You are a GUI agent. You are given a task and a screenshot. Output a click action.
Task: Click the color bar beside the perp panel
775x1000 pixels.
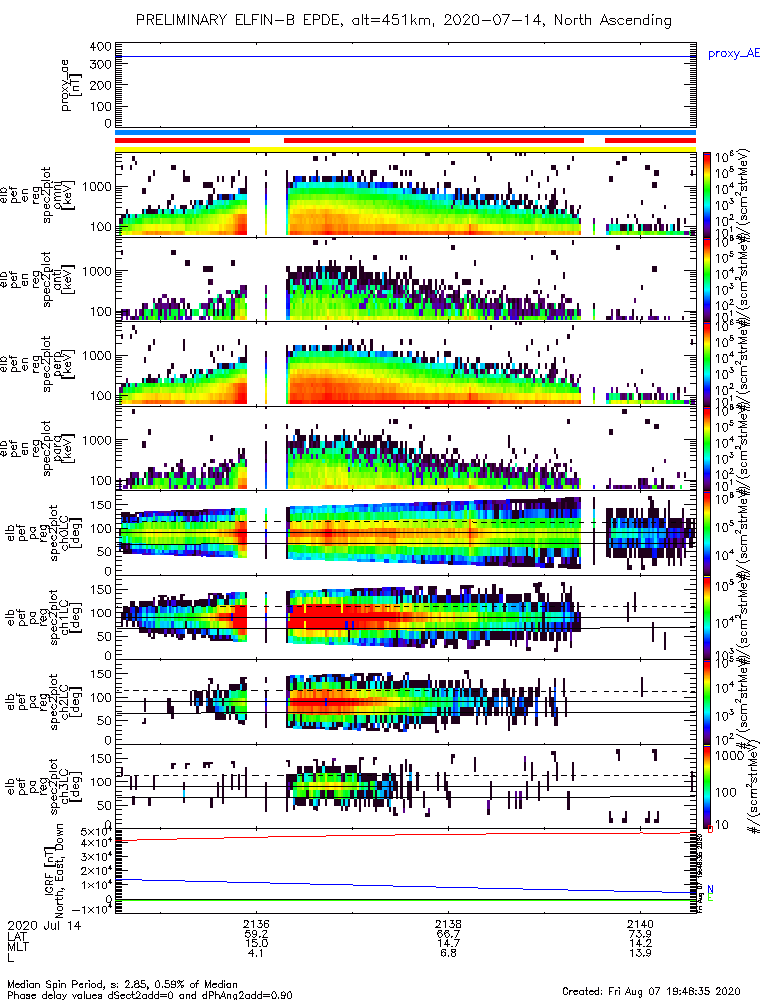[707, 364]
